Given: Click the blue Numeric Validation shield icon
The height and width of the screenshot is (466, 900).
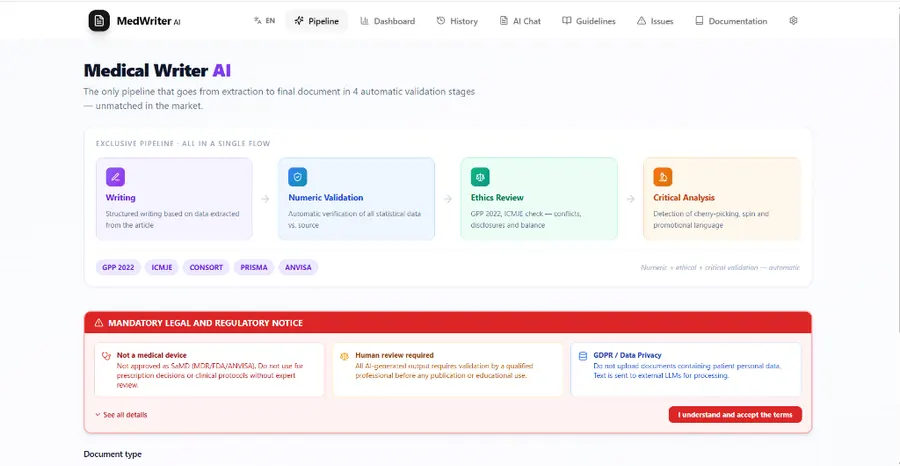Looking at the screenshot, I should coord(297,177).
